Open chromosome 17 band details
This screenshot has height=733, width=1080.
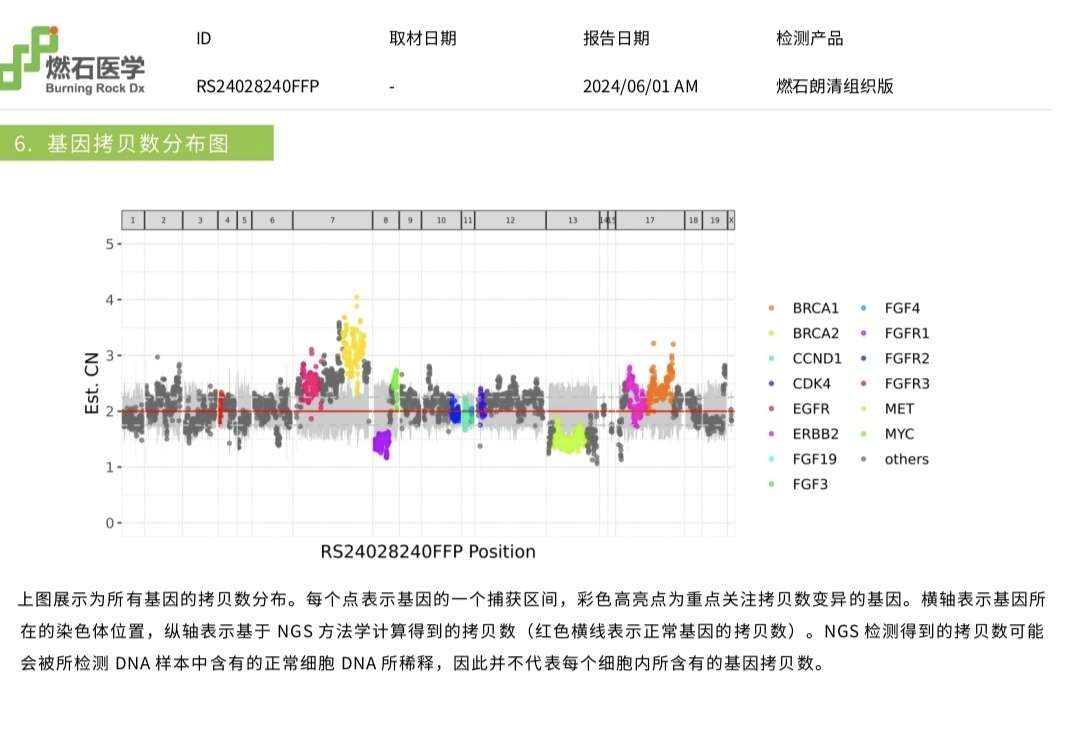pyautogui.click(x=652, y=219)
